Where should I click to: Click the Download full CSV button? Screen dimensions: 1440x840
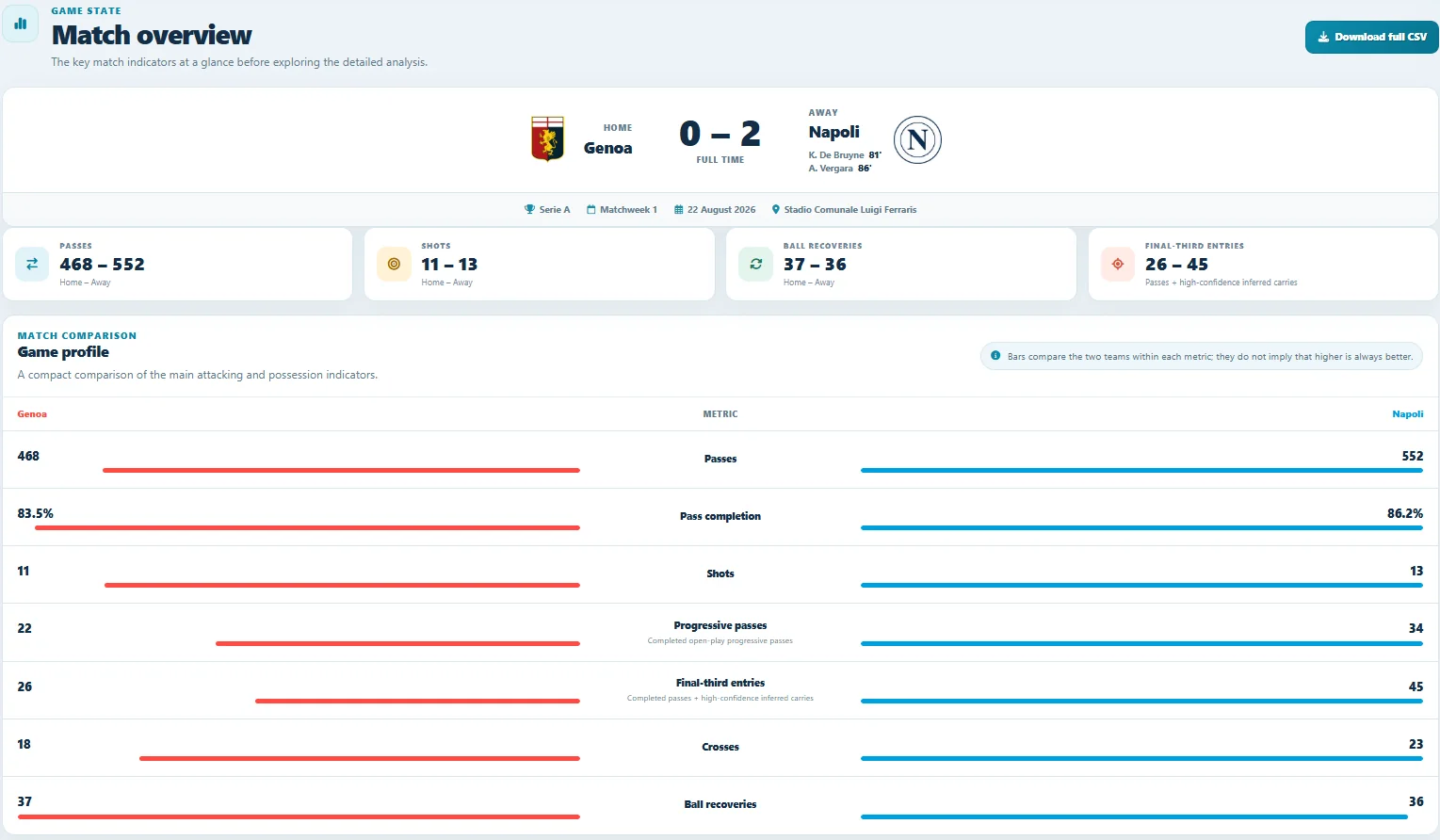(x=1371, y=37)
